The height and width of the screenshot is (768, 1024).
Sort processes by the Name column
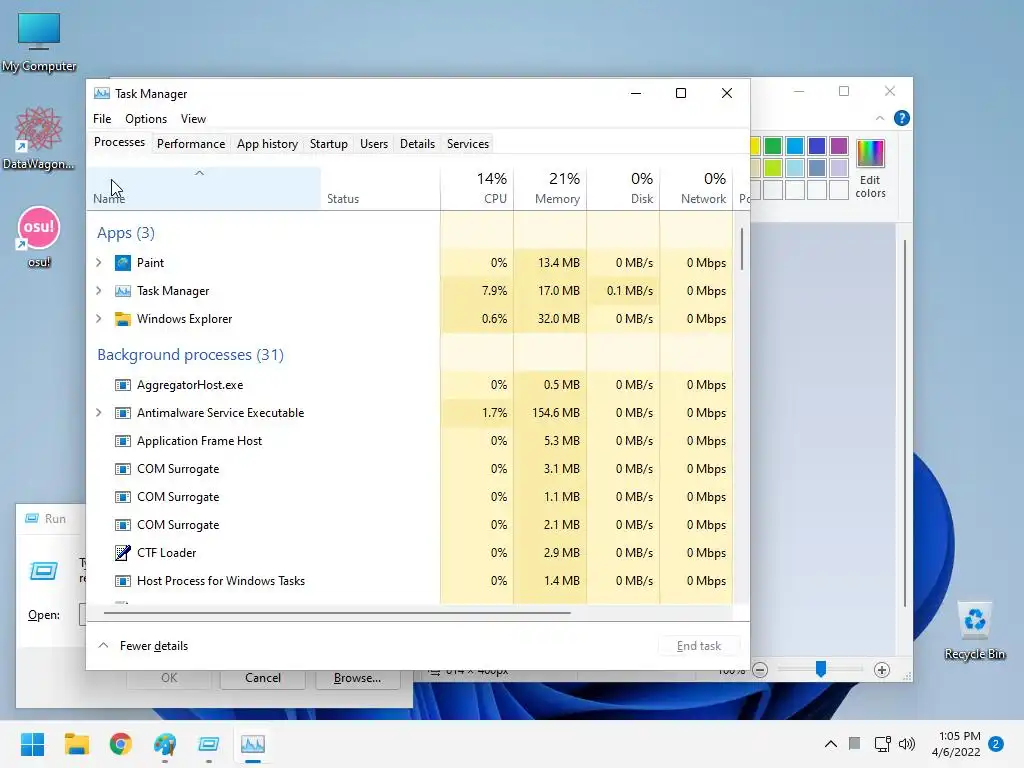pos(204,188)
